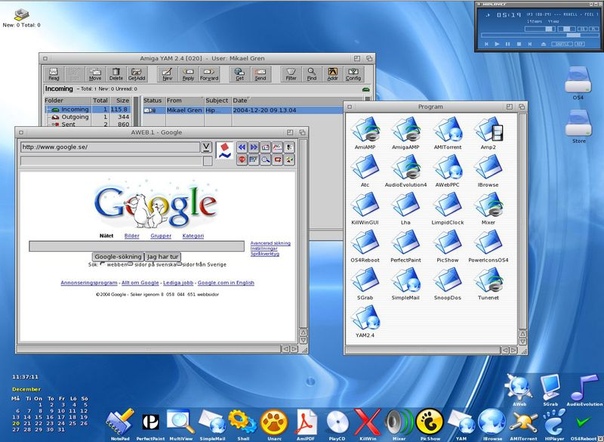Launch PerfectPaint from the dock

pyautogui.click(x=153, y=421)
